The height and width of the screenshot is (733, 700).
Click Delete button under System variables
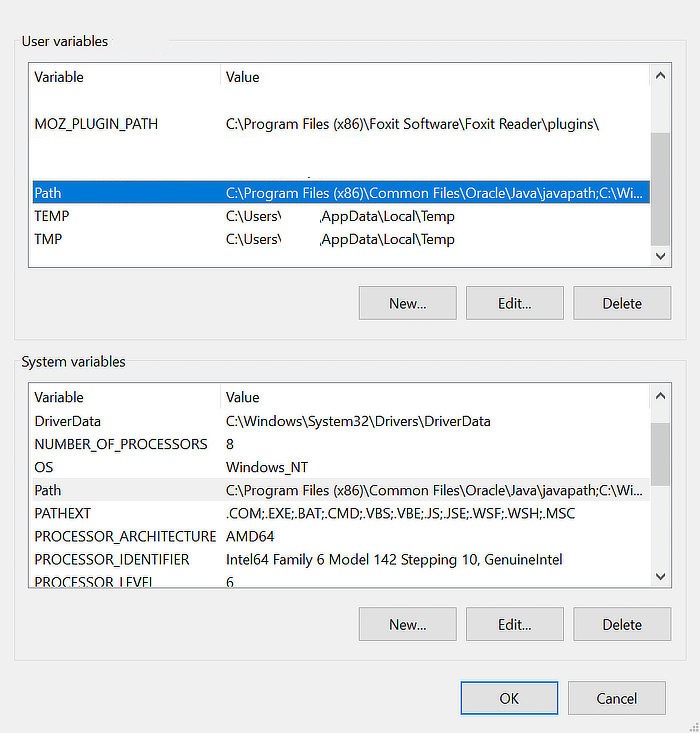pos(622,624)
